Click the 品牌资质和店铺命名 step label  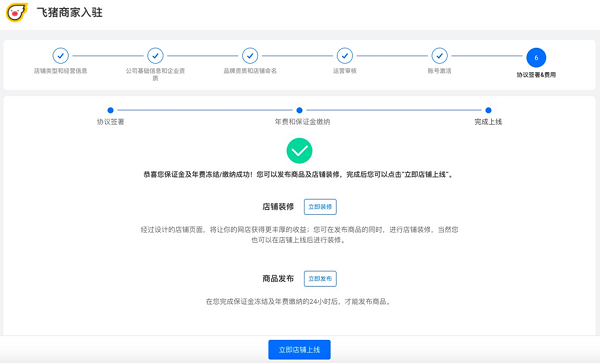click(250, 71)
